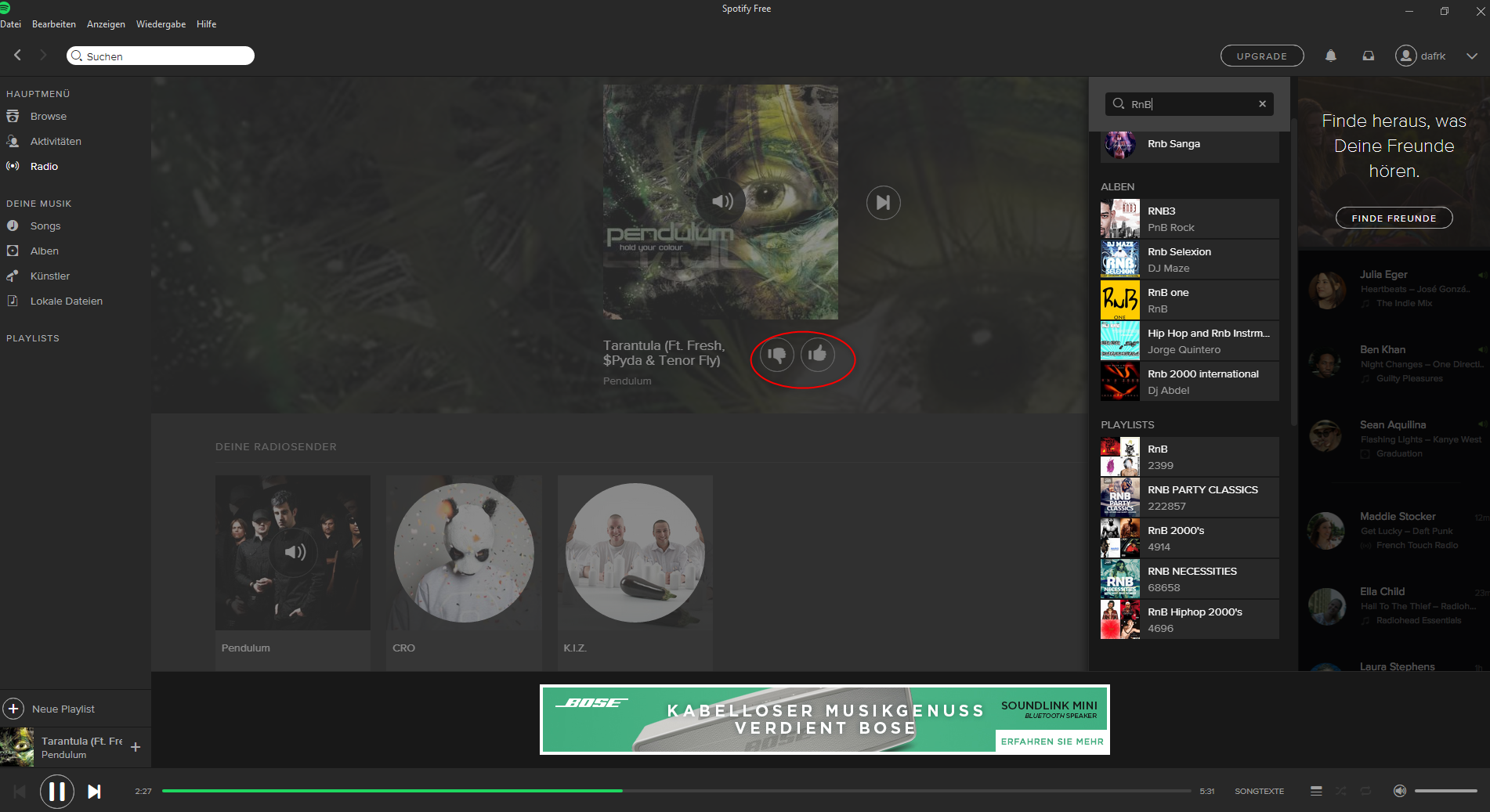Open the Anzeigen menu

click(106, 24)
